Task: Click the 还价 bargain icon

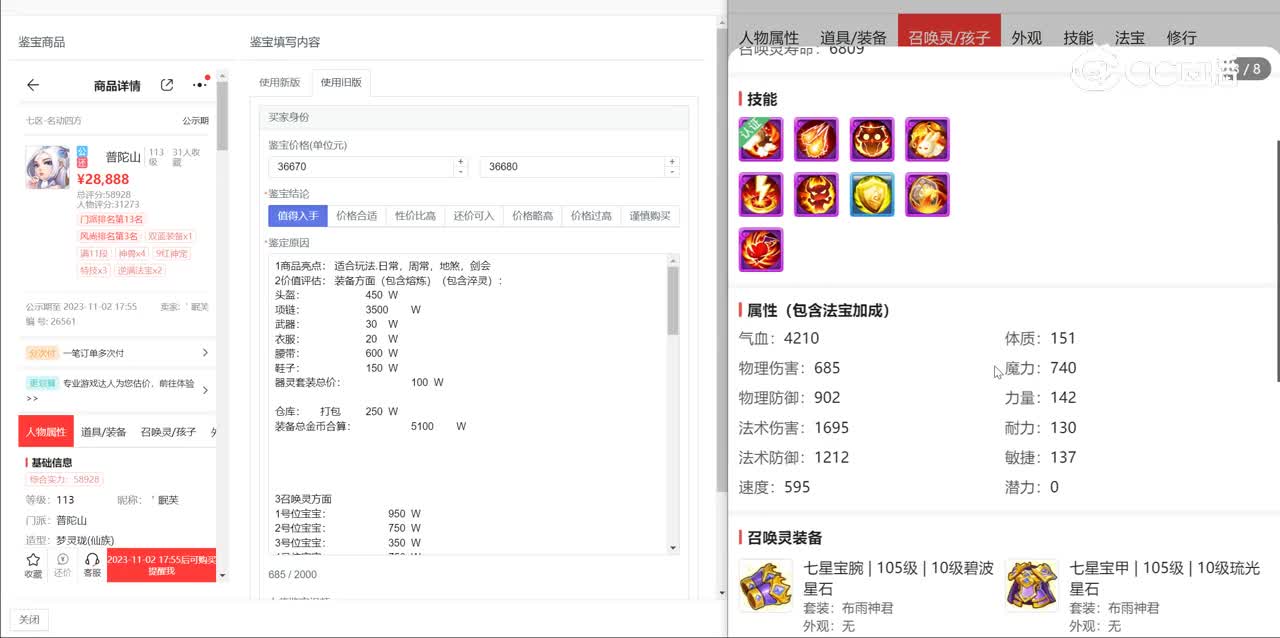Action: coord(62,566)
